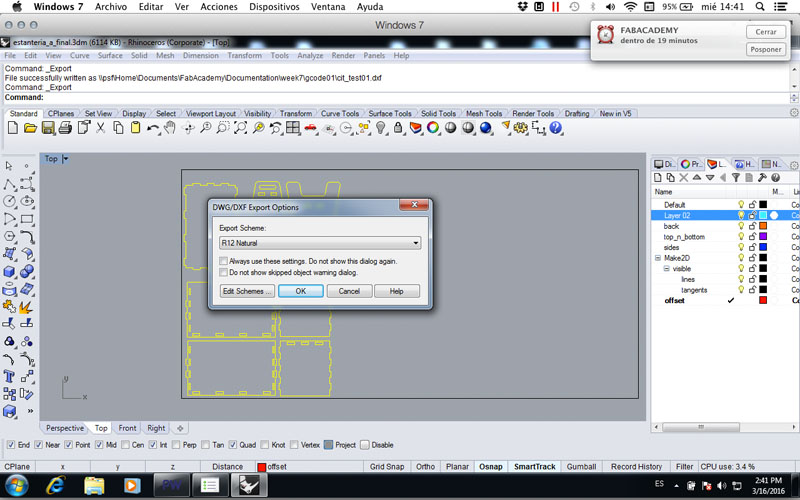
Task: Toggle visibility bulb of the back layer
Action: pyautogui.click(x=741, y=226)
